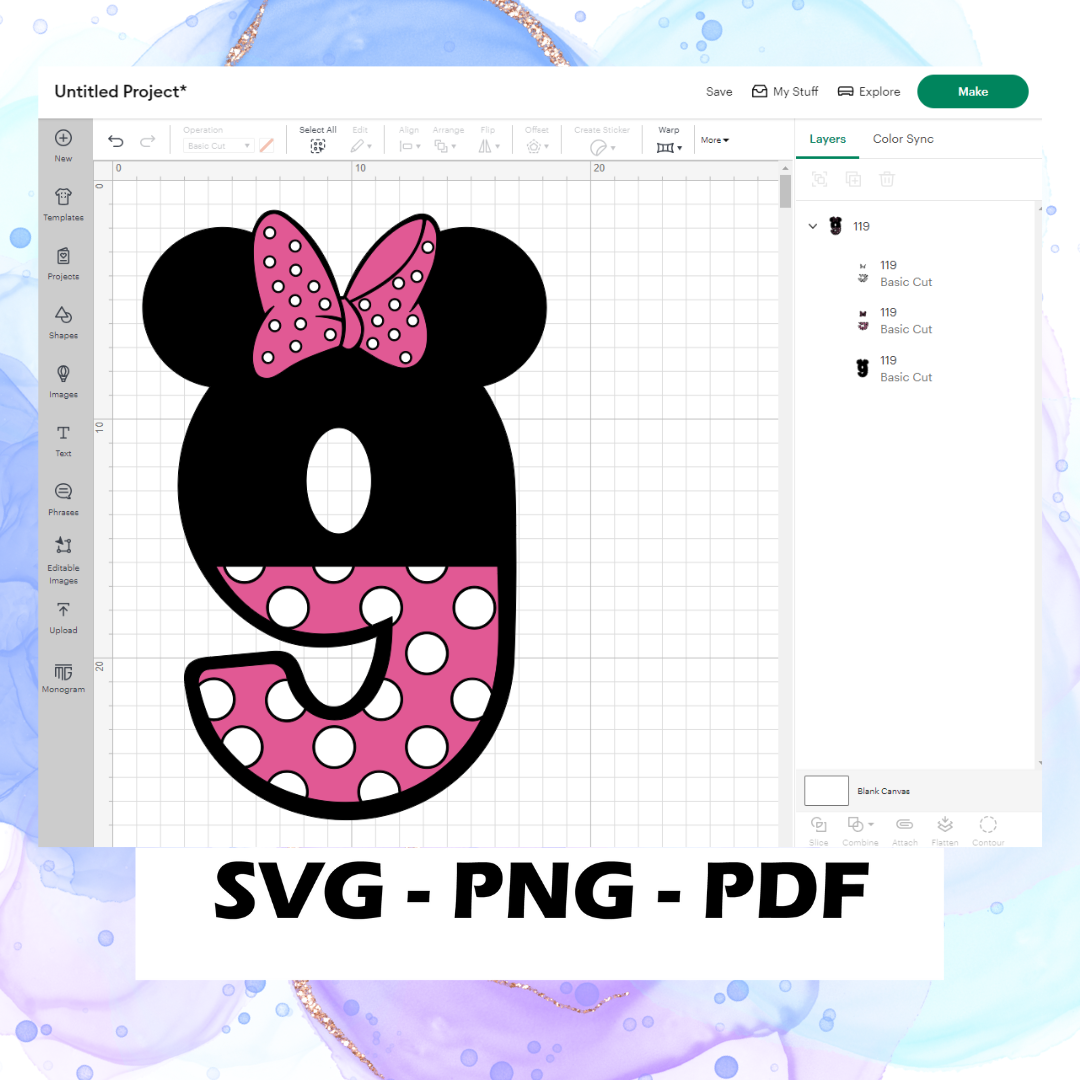Click the operation color swatch
Screen dimensions: 1080x1080
[267, 145]
